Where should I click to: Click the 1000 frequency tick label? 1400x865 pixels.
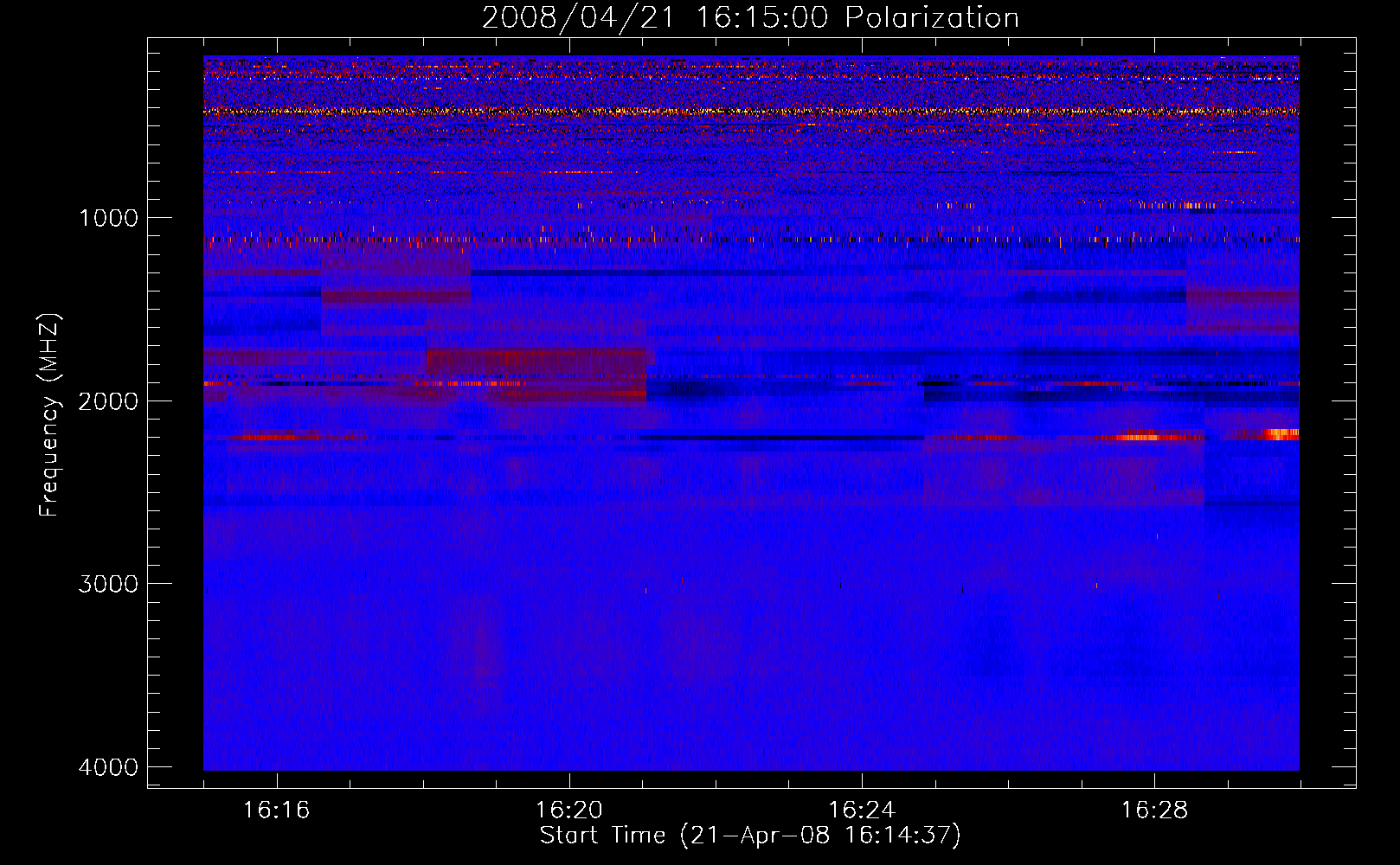tap(108, 218)
